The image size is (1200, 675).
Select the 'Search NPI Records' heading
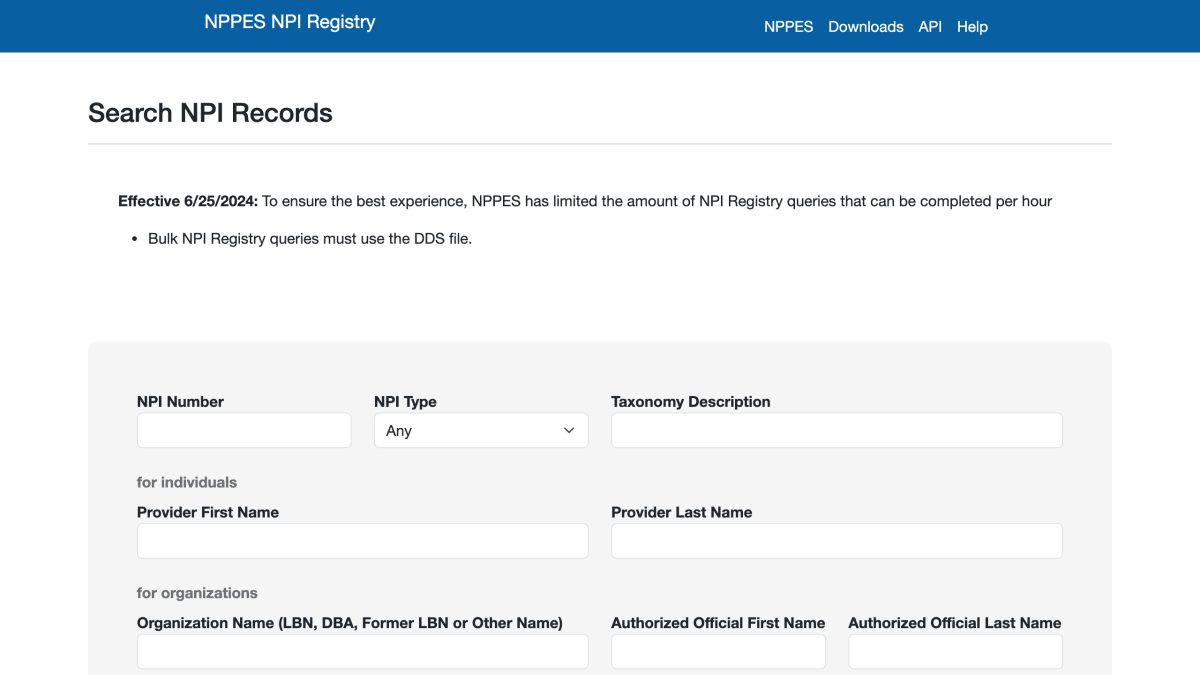pyautogui.click(x=210, y=113)
